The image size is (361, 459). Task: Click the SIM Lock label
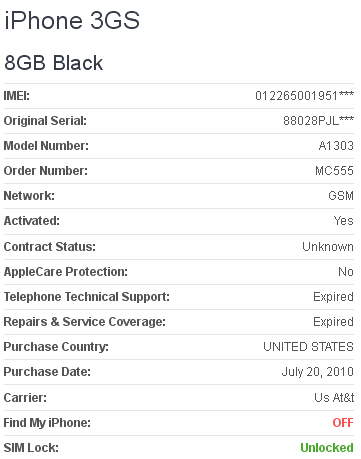tap(31, 448)
